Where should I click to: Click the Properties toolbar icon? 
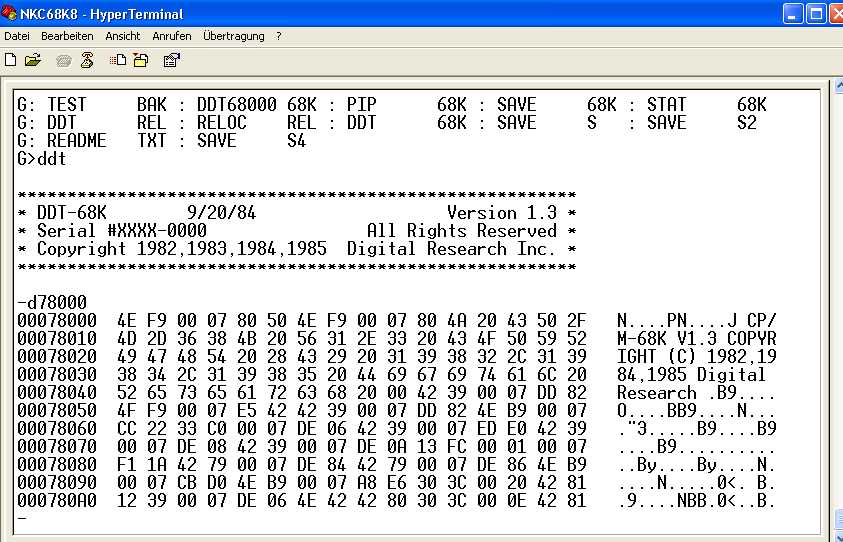[172, 60]
